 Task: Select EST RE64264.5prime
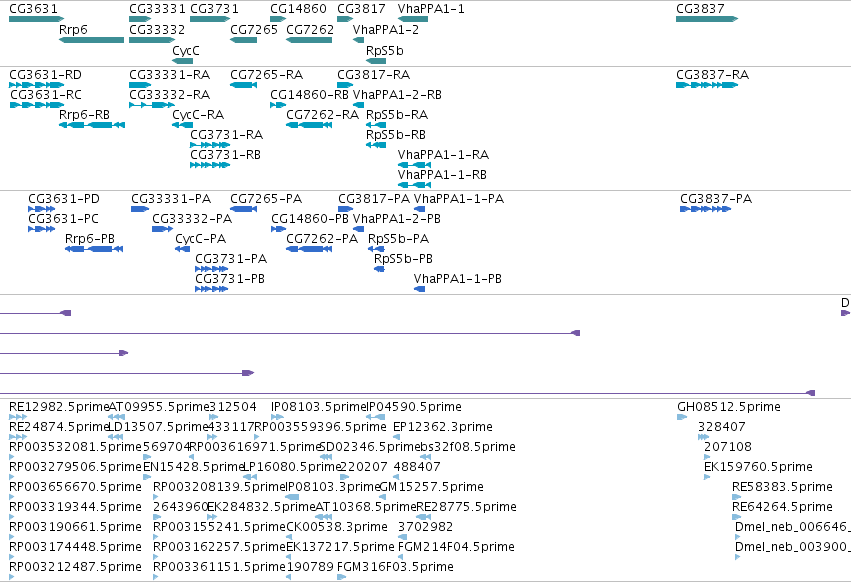click(x=782, y=507)
